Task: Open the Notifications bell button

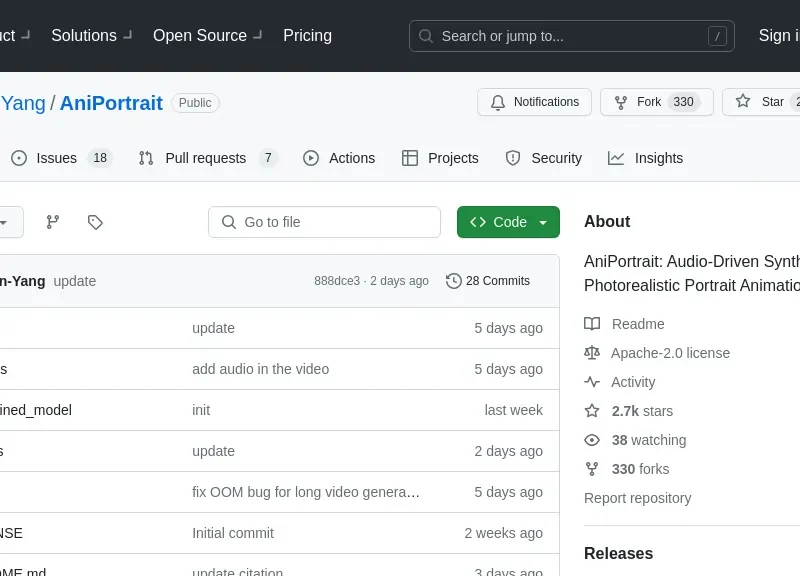Action: pyautogui.click(x=535, y=102)
